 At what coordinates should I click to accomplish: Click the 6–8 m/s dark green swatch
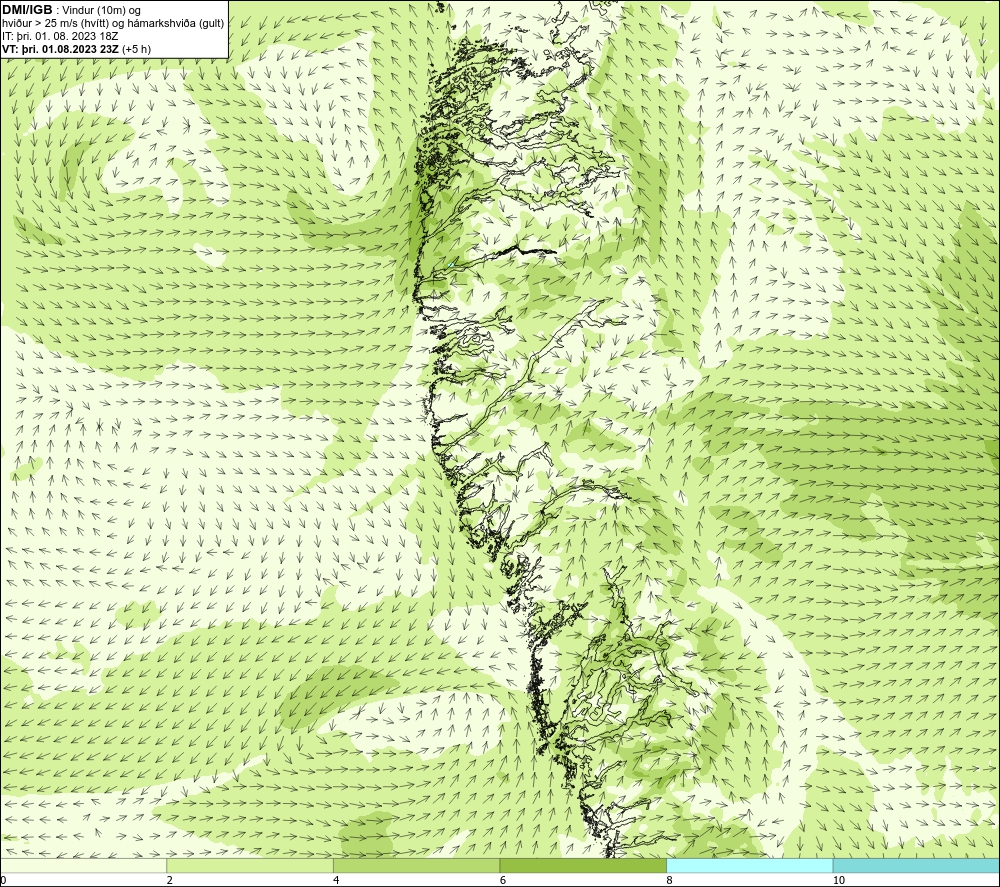[x=583, y=865]
